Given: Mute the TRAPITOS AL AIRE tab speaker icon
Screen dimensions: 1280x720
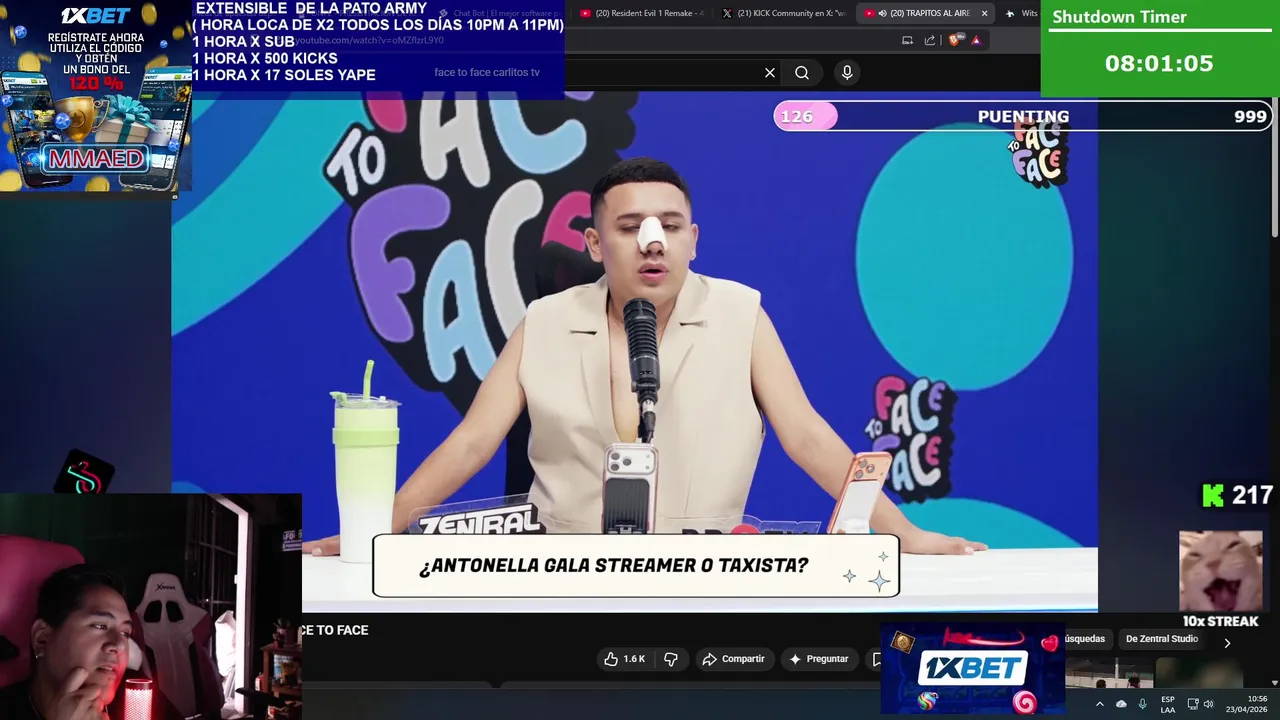Looking at the screenshot, I should 882,13.
